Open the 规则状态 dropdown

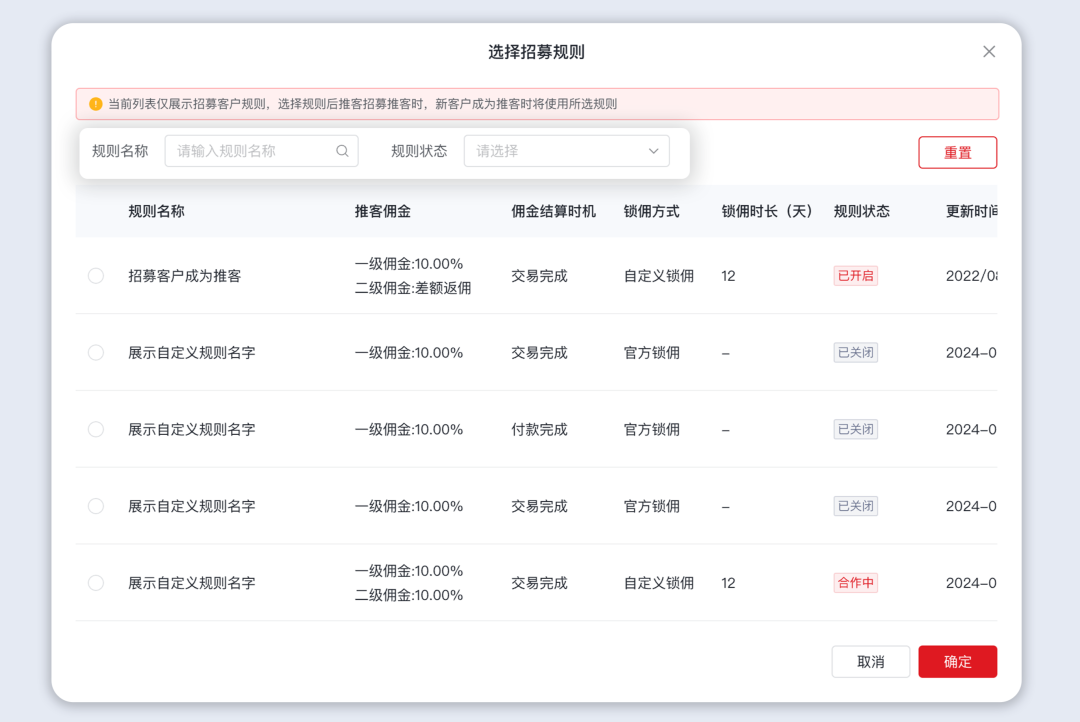click(x=566, y=150)
